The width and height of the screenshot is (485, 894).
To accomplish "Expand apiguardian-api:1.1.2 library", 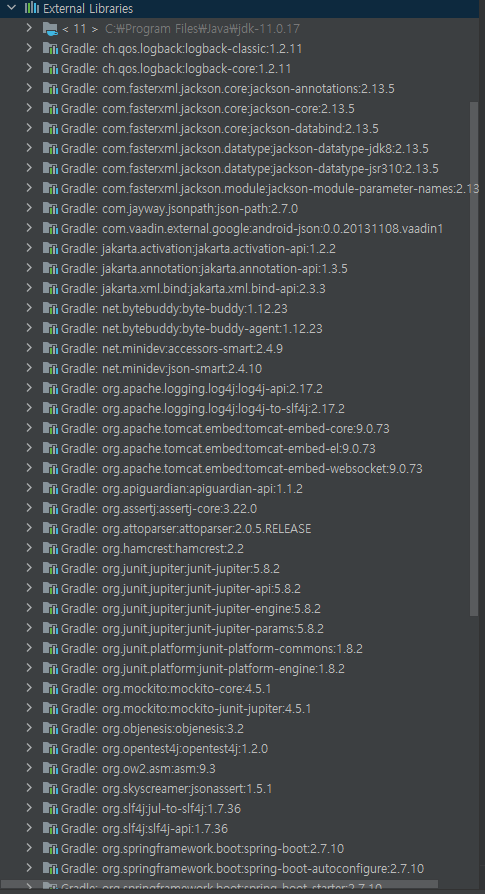I will coord(29,487).
